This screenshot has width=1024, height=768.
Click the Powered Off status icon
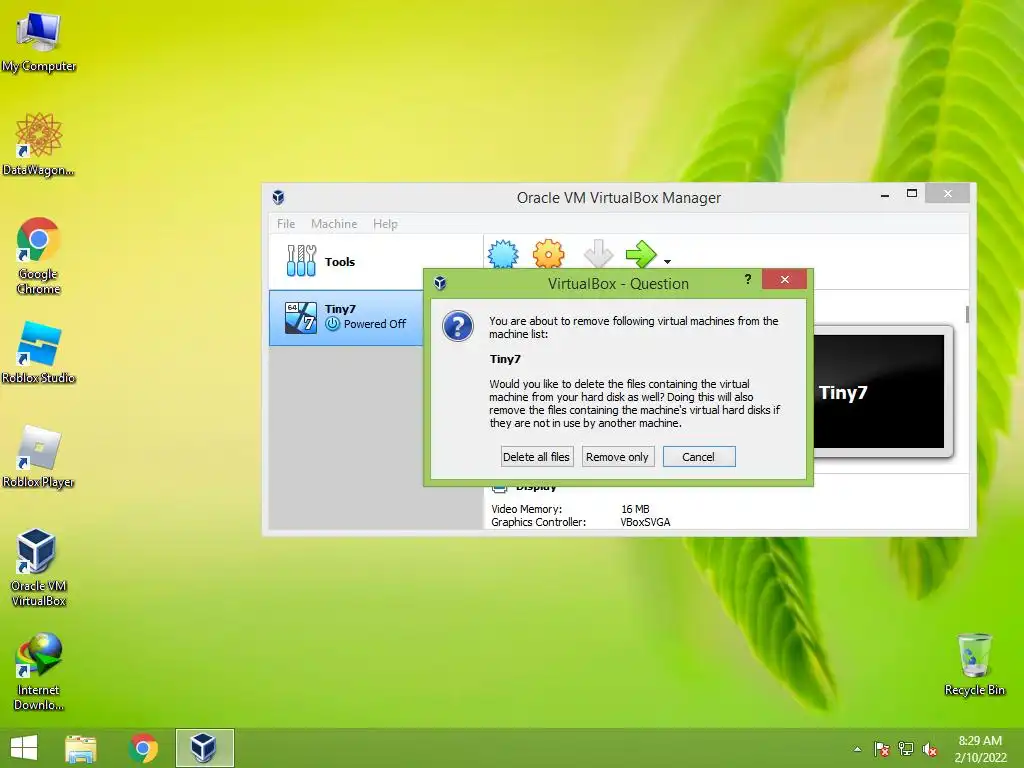pos(332,324)
